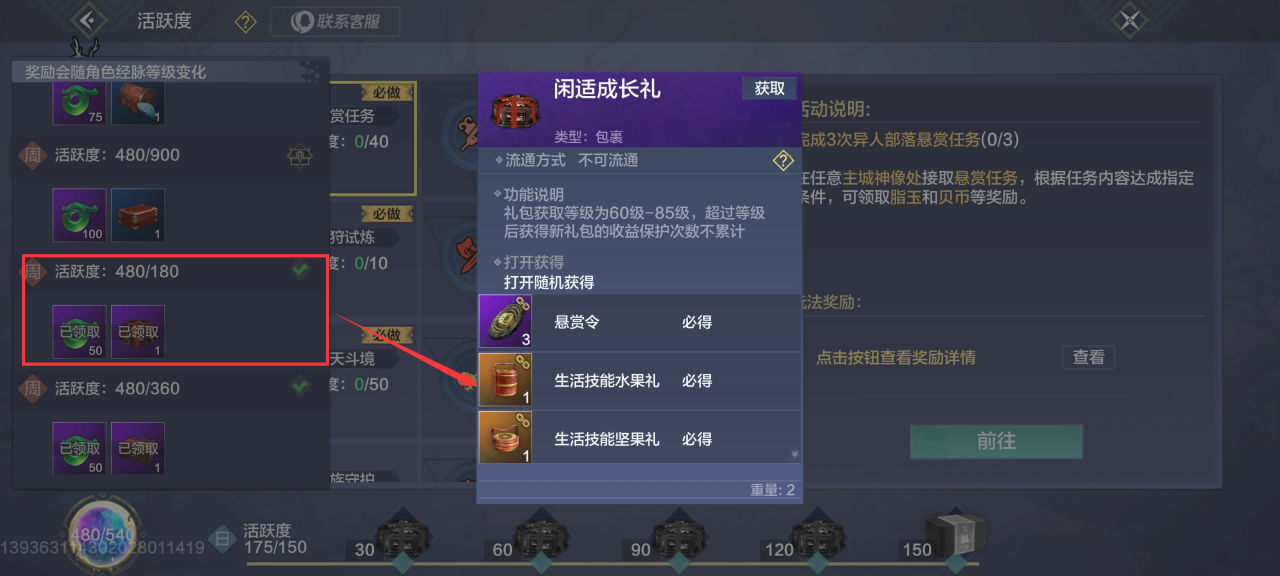Click the lock emblem on 480/900 row
This screenshot has width=1280, height=576.
tap(299, 155)
